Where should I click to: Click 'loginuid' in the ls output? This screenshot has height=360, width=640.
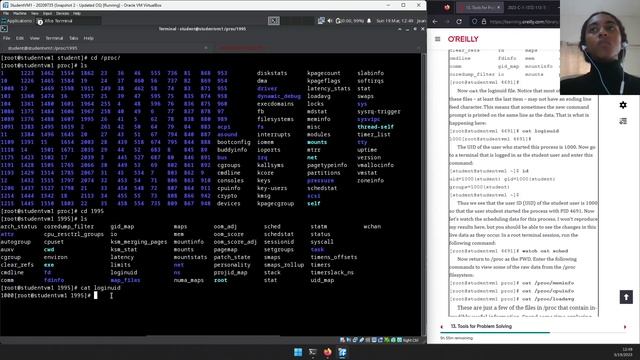(x=124, y=272)
